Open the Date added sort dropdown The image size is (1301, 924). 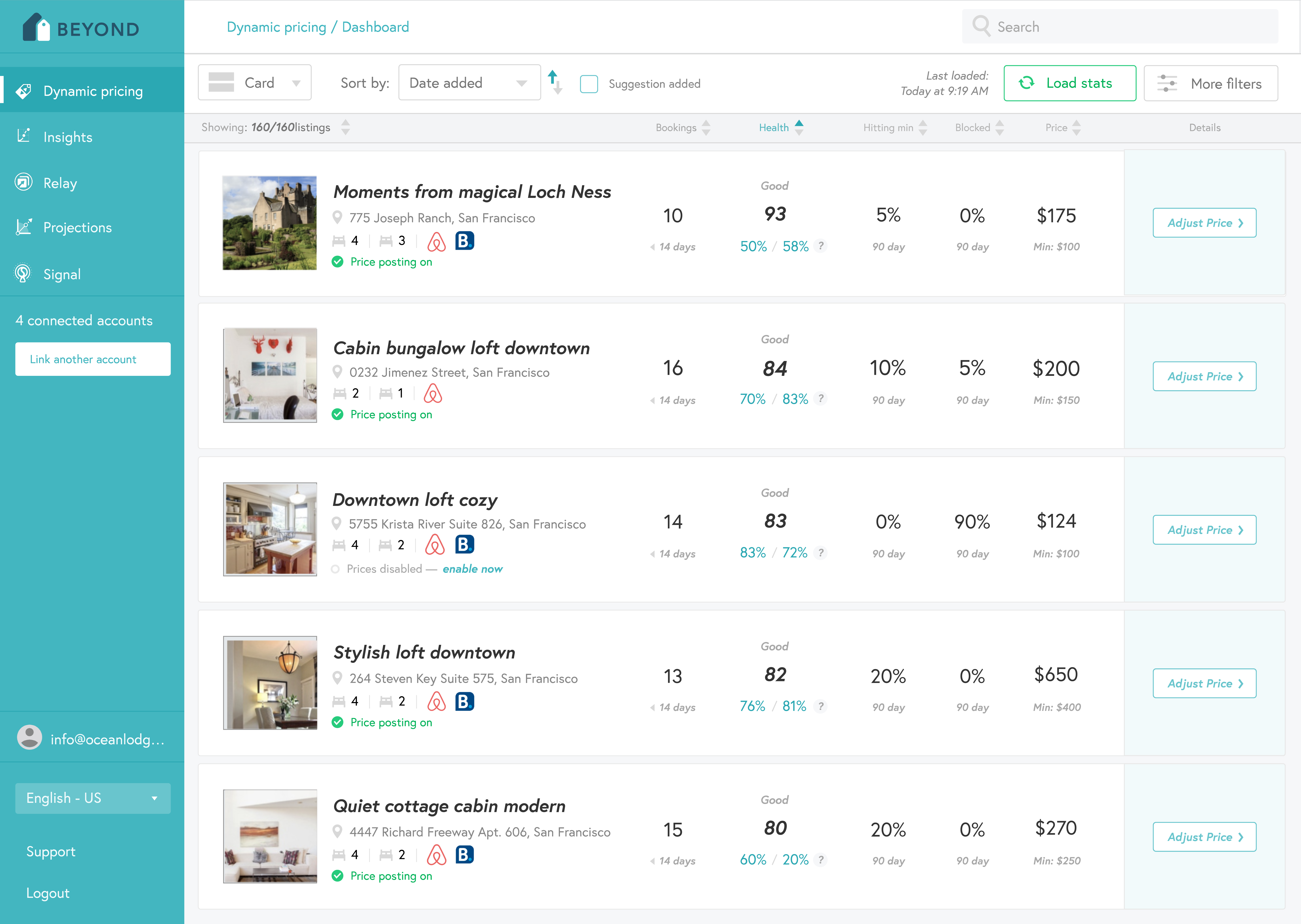point(469,83)
